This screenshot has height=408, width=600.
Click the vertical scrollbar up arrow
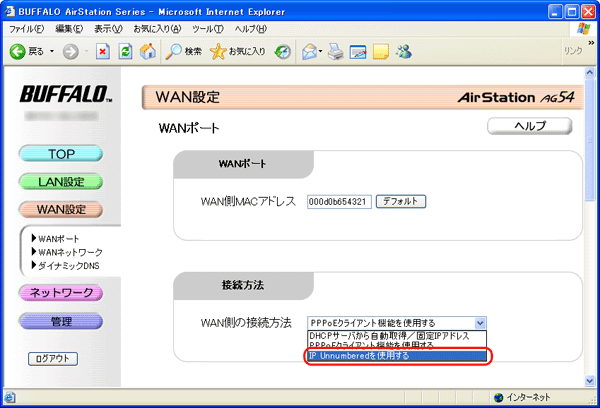[590, 73]
